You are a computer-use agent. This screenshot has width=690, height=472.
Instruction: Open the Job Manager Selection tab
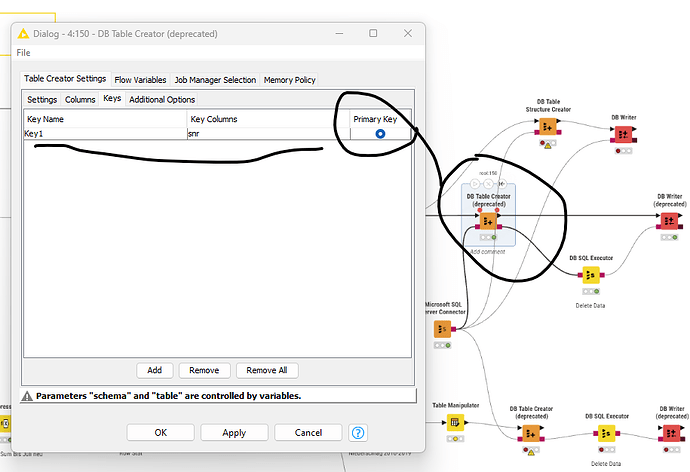click(x=215, y=80)
